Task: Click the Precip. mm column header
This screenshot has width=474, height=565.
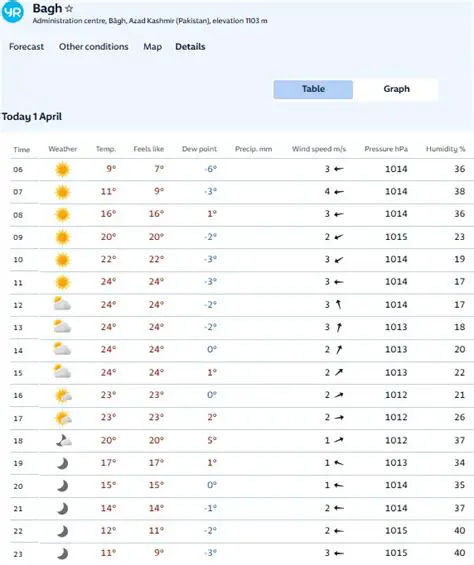Action: pos(253,149)
